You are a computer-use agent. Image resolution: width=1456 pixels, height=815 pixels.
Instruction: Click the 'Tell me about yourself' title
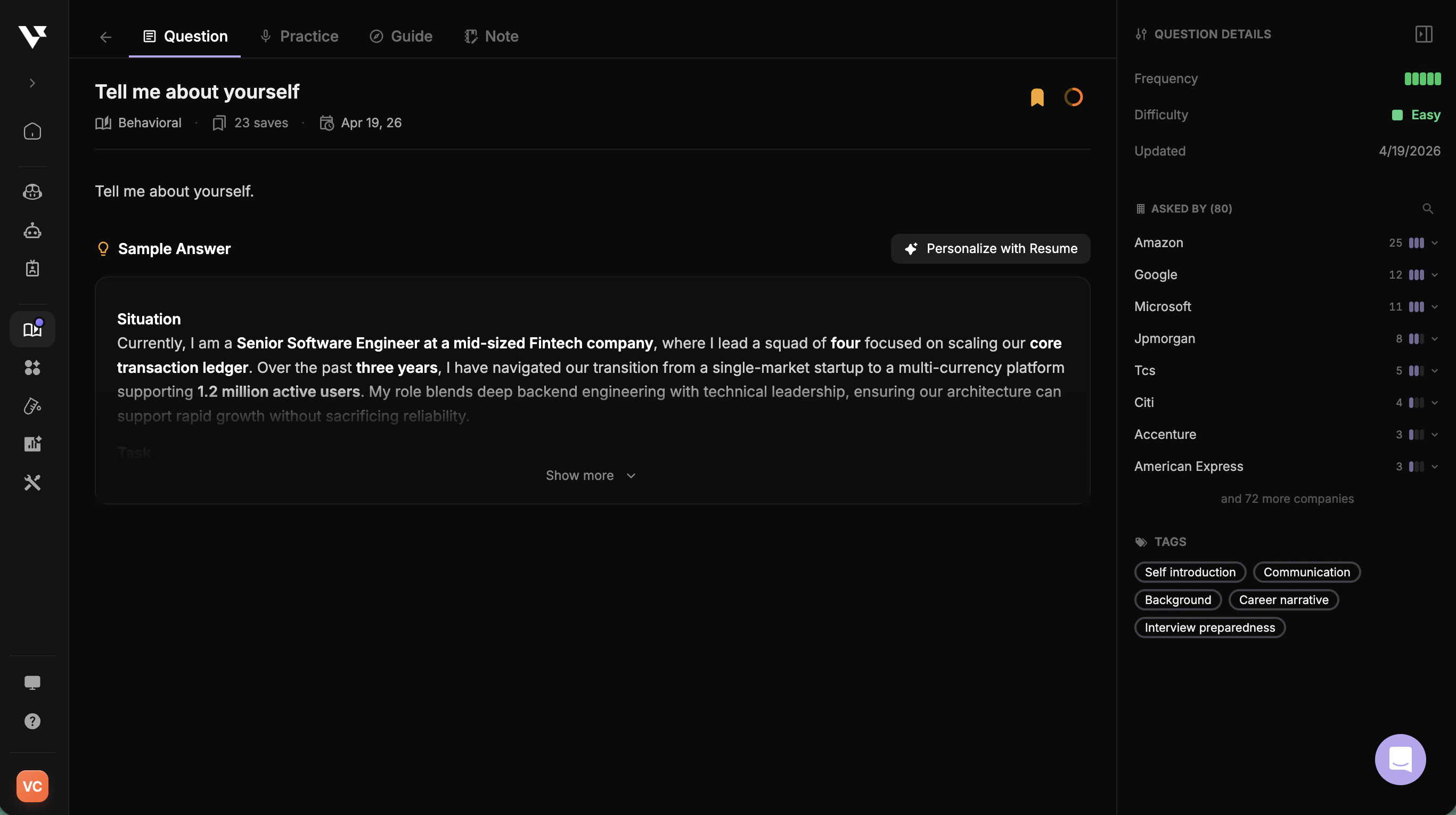197,92
